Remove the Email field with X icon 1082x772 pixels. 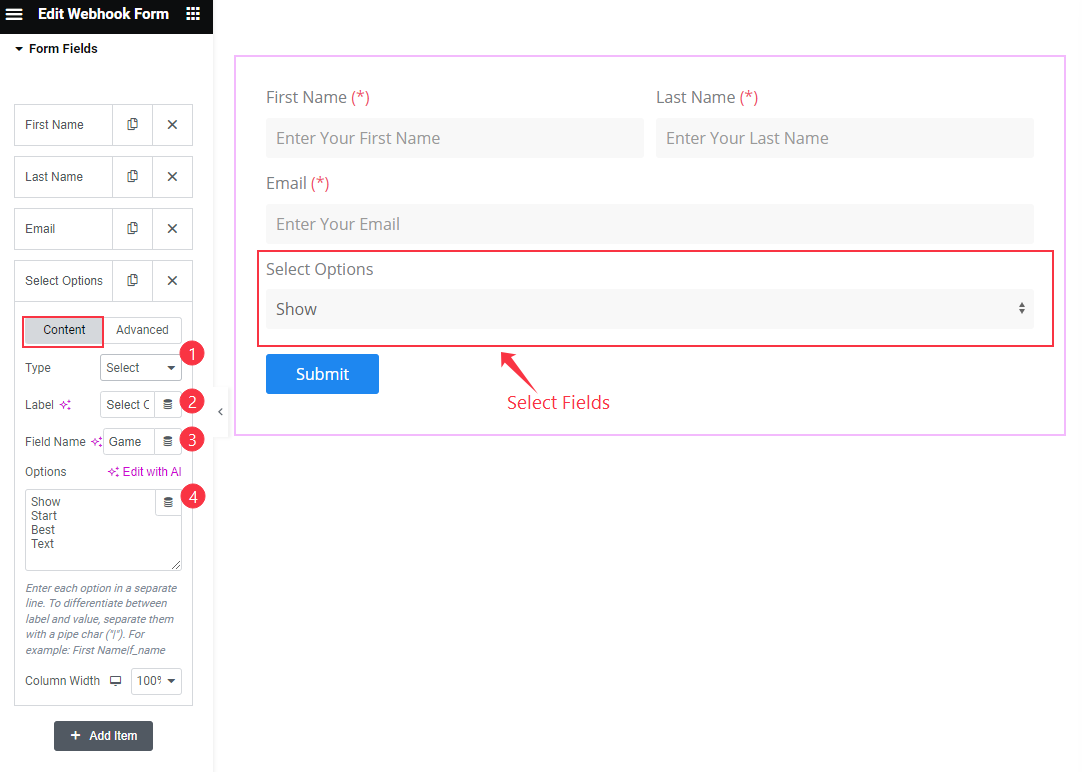tap(171, 228)
